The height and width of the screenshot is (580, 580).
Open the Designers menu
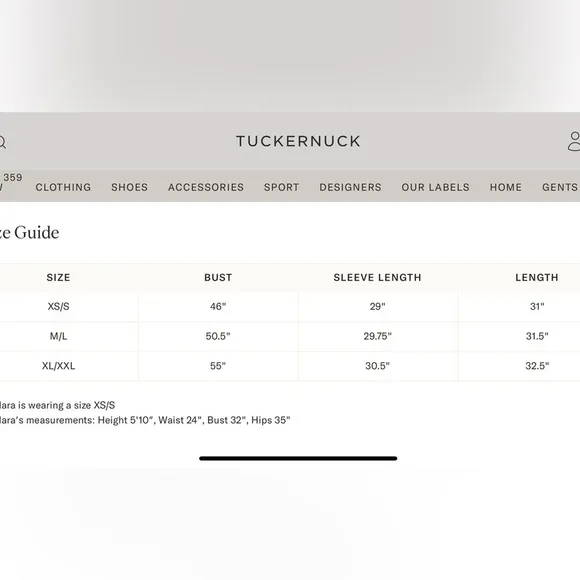[x=350, y=187]
